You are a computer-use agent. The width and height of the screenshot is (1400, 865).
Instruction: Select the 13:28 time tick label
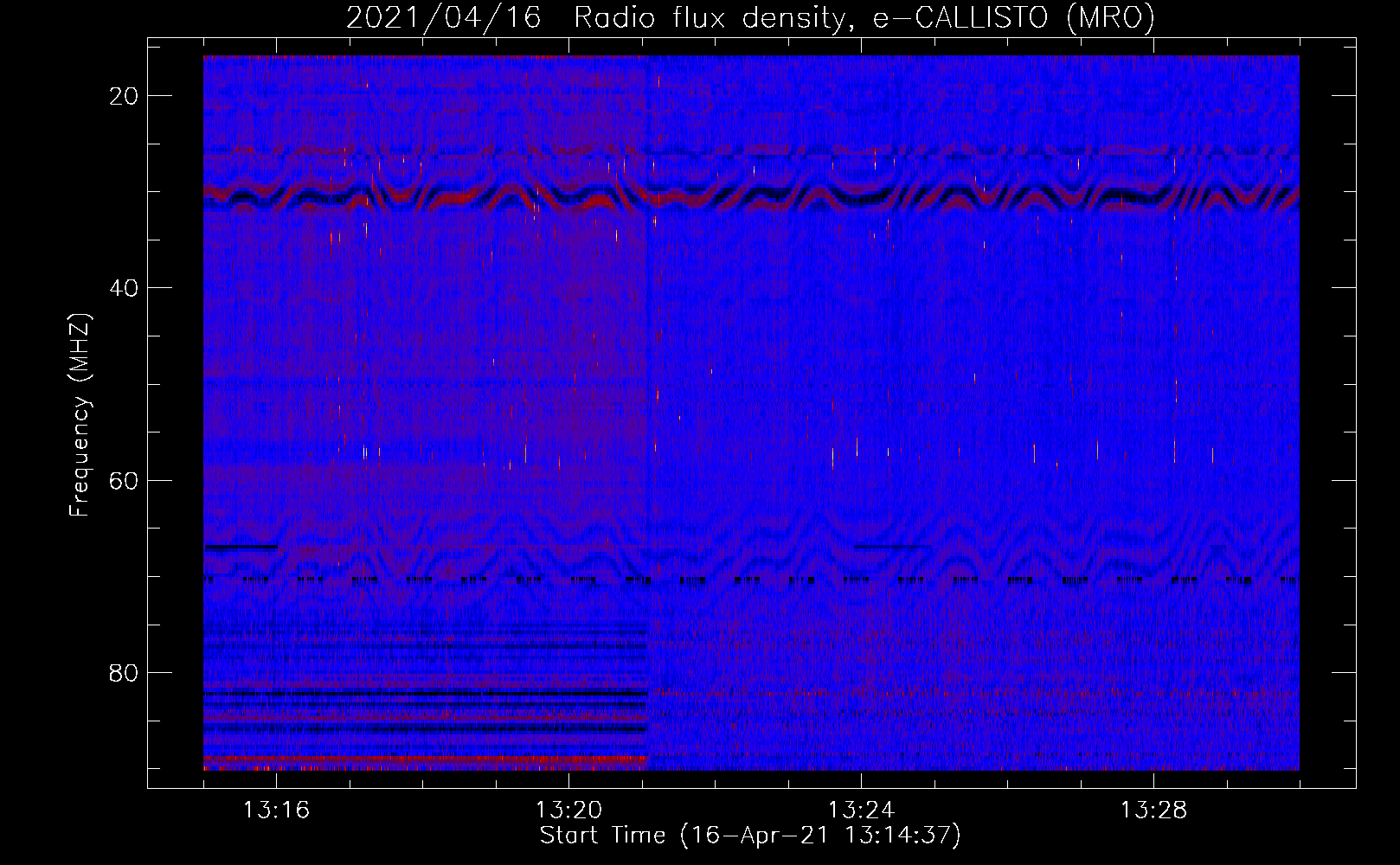pos(1153,811)
